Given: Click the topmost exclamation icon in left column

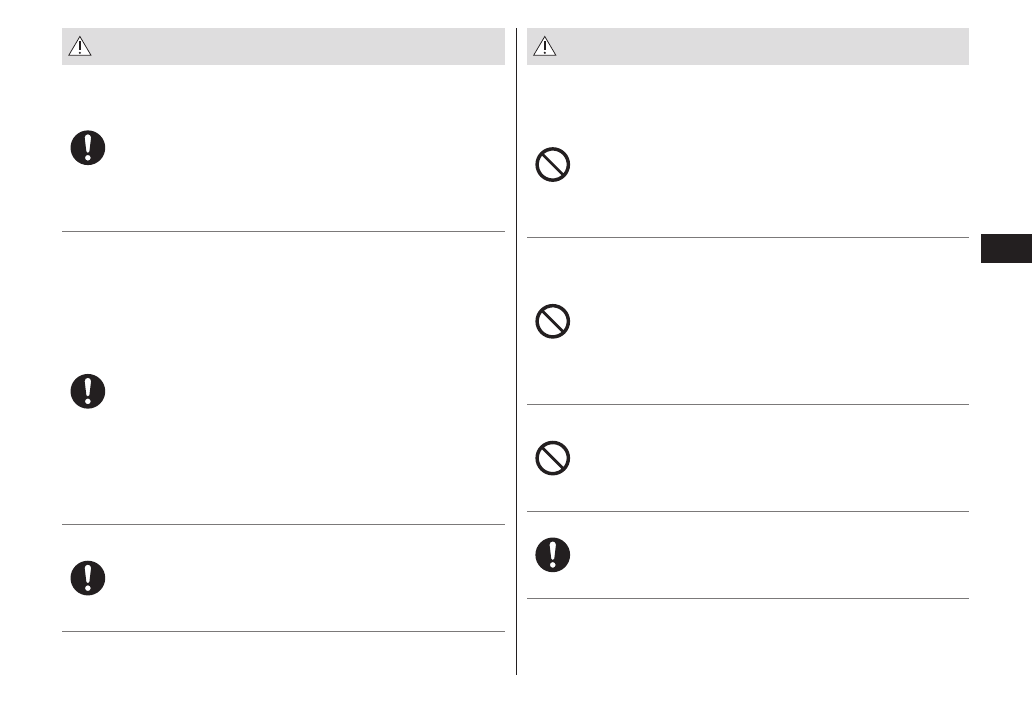Looking at the screenshot, I should click(88, 149).
